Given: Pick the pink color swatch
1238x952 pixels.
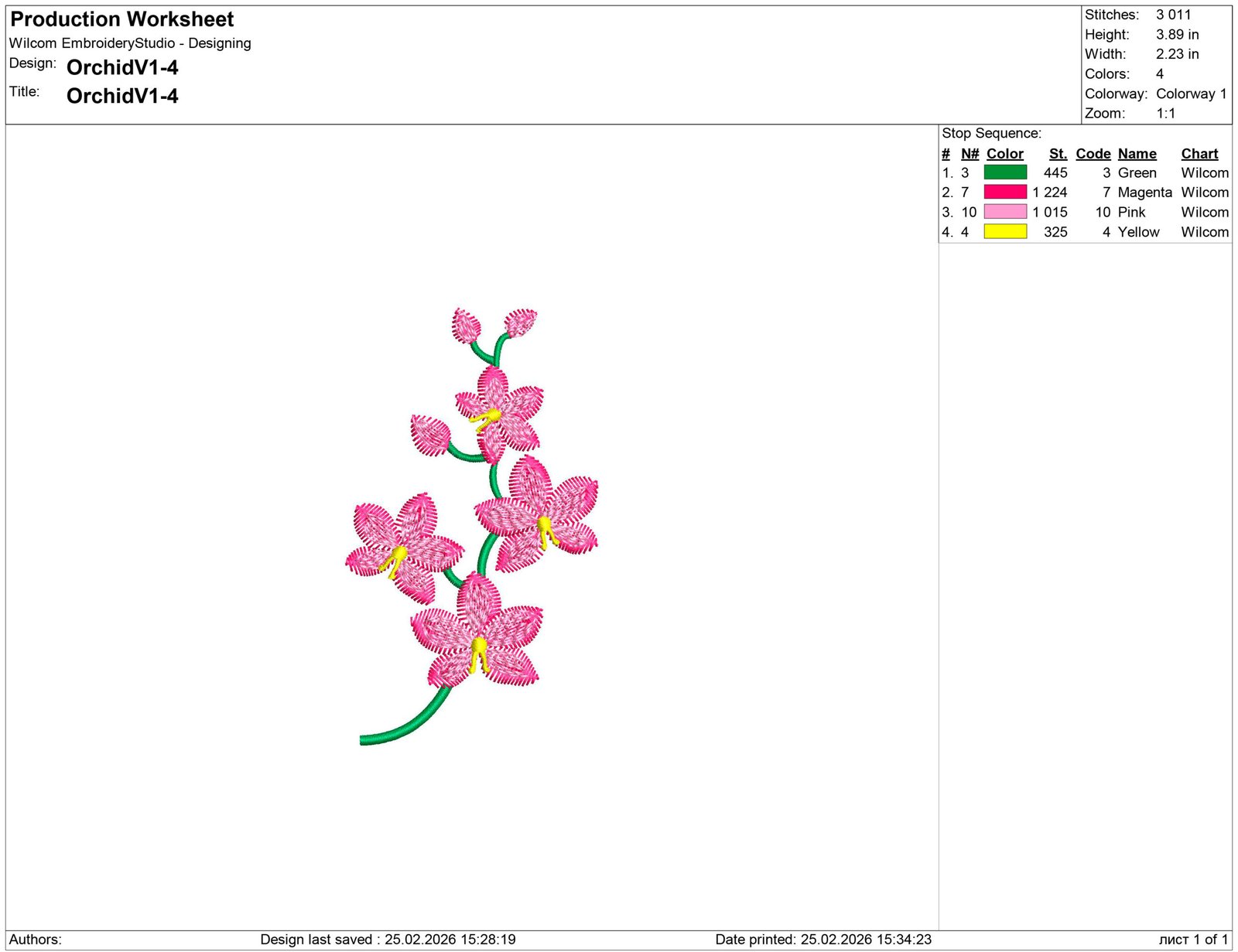Looking at the screenshot, I should (x=1004, y=212).
